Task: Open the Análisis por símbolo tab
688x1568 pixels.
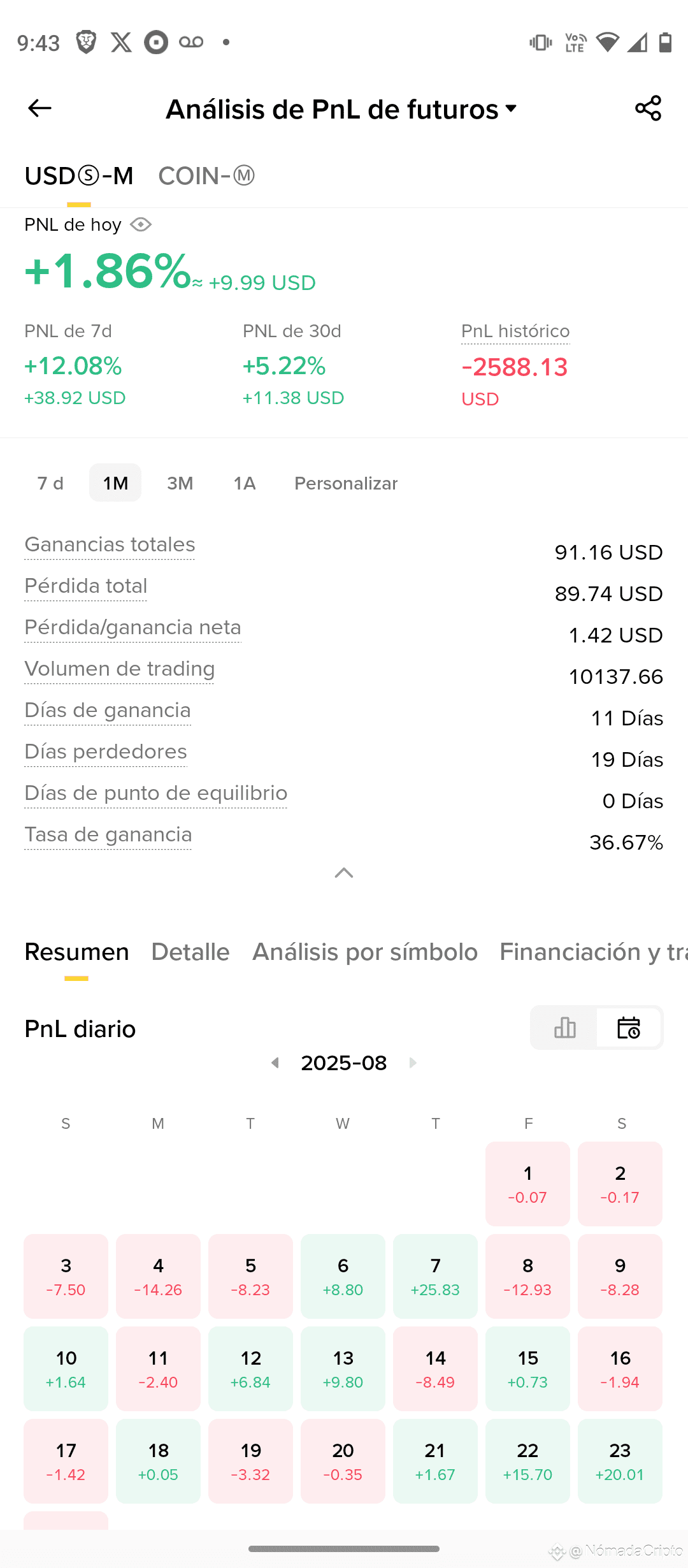Action: 365,952
